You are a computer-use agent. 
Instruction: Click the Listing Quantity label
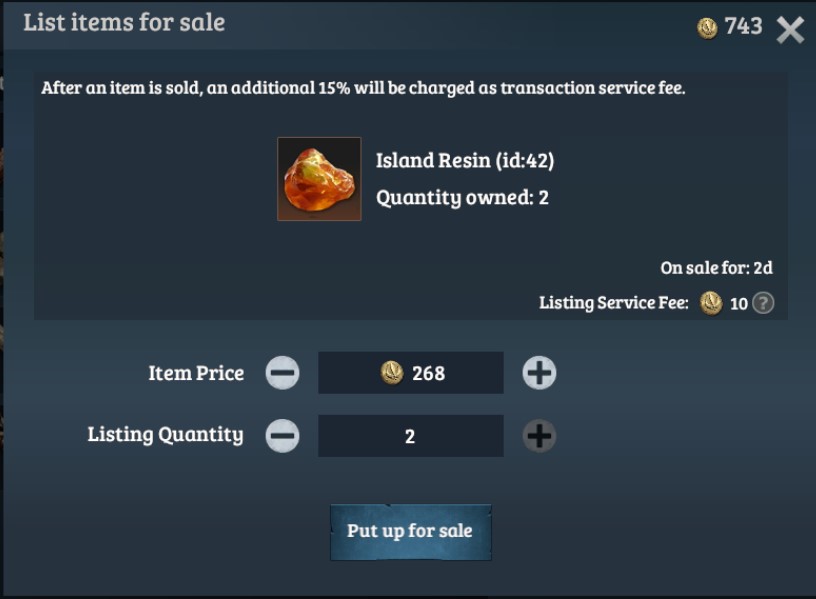[165, 434]
